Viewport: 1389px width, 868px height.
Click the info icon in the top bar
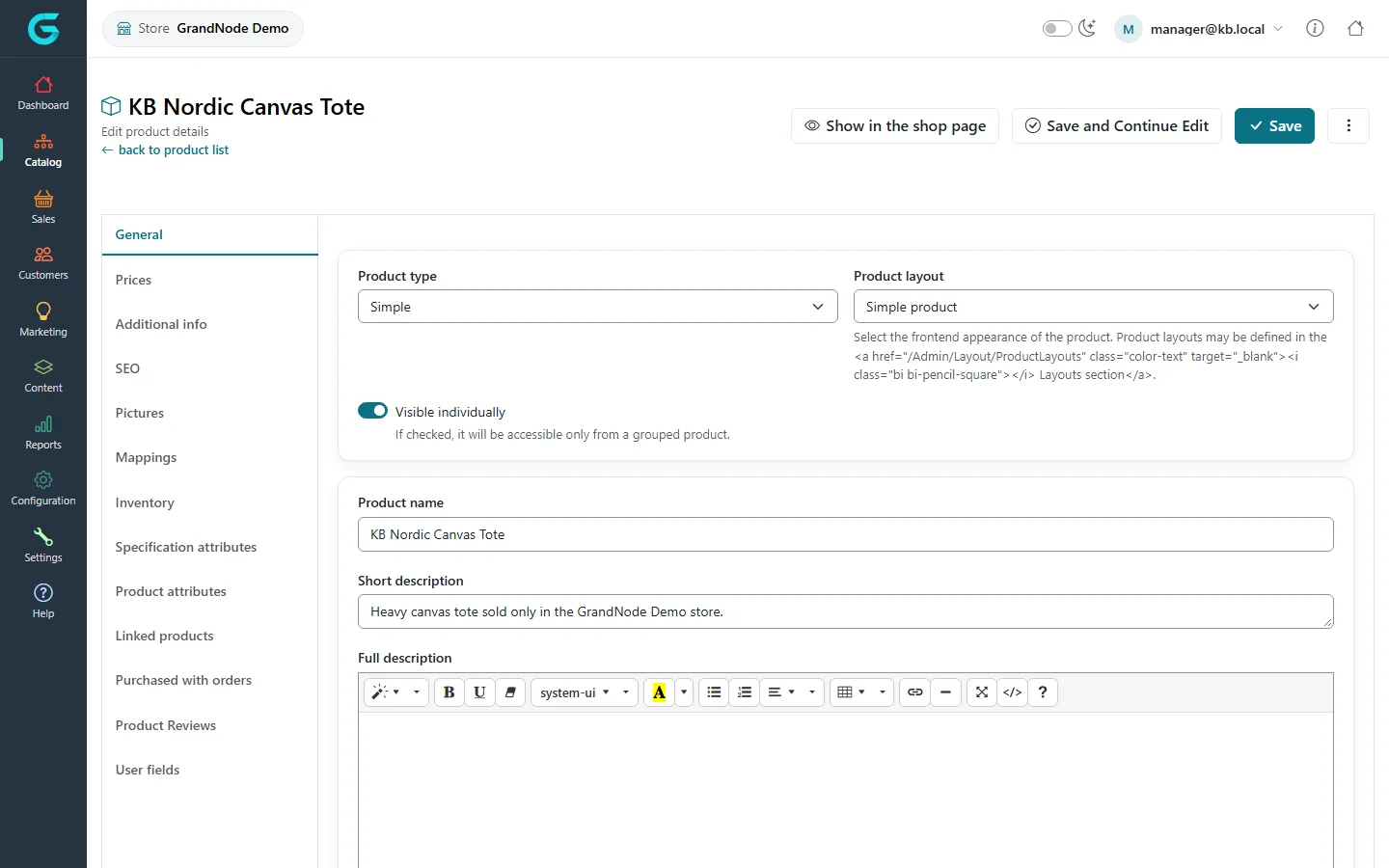tap(1315, 28)
